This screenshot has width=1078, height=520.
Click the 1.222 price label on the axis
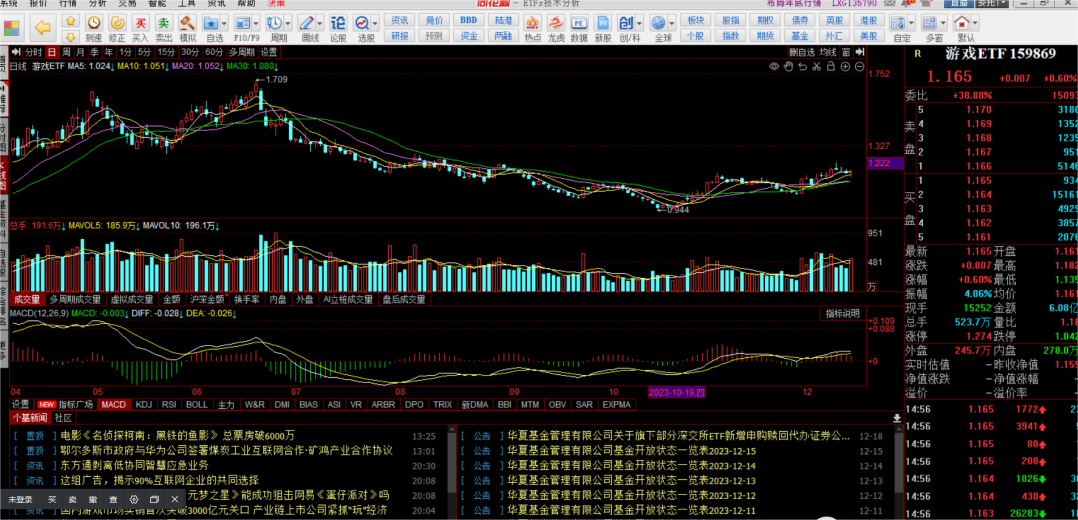click(x=885, y=163)
